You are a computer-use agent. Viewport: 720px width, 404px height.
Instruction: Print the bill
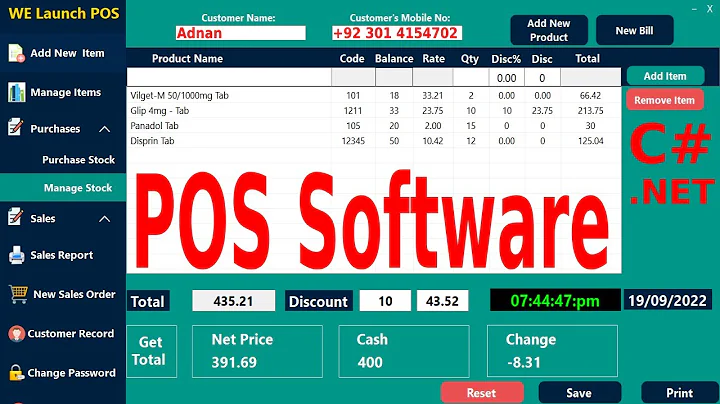(680, 393)
